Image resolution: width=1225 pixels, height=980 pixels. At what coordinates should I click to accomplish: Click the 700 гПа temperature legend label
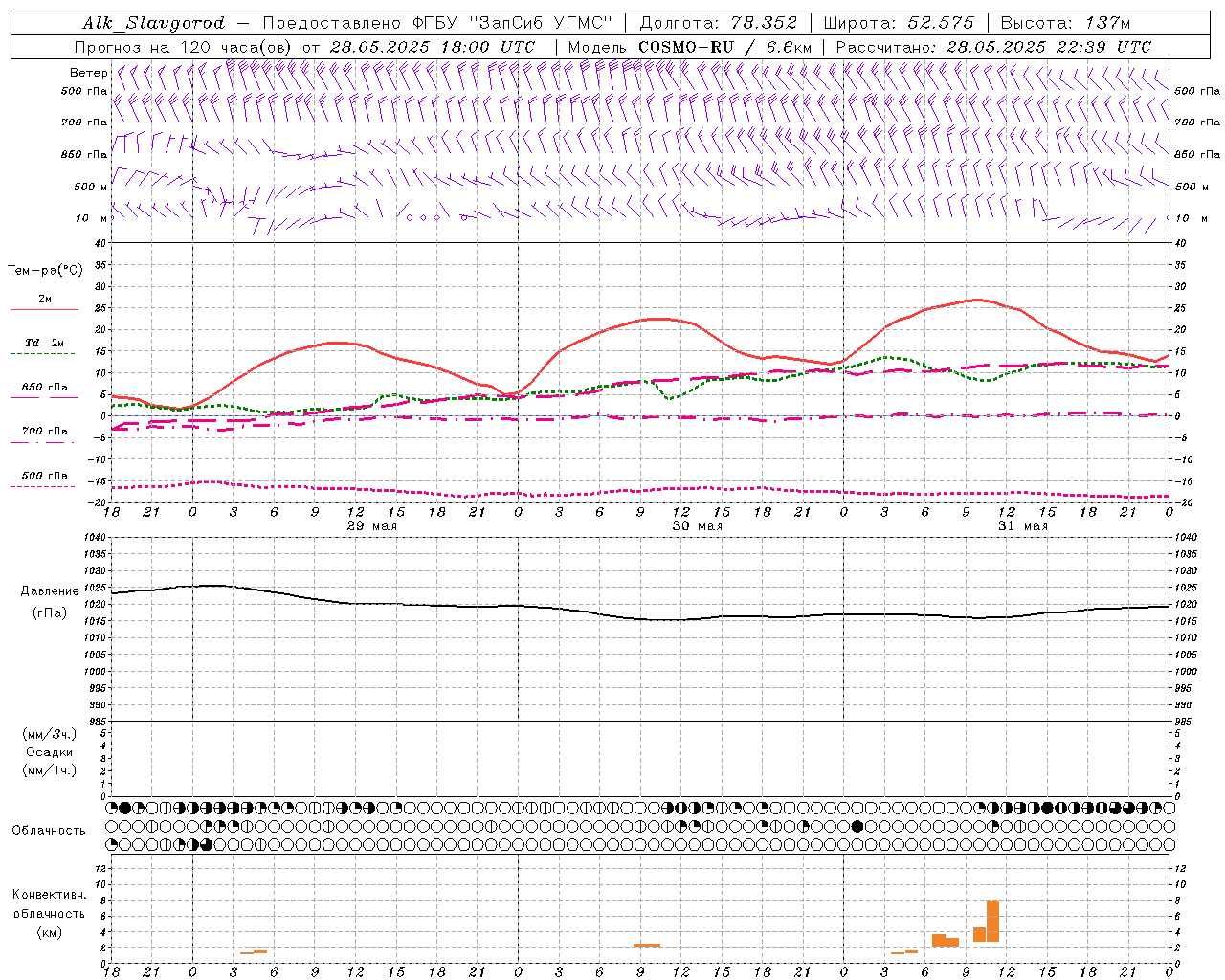tap(45, 431)
